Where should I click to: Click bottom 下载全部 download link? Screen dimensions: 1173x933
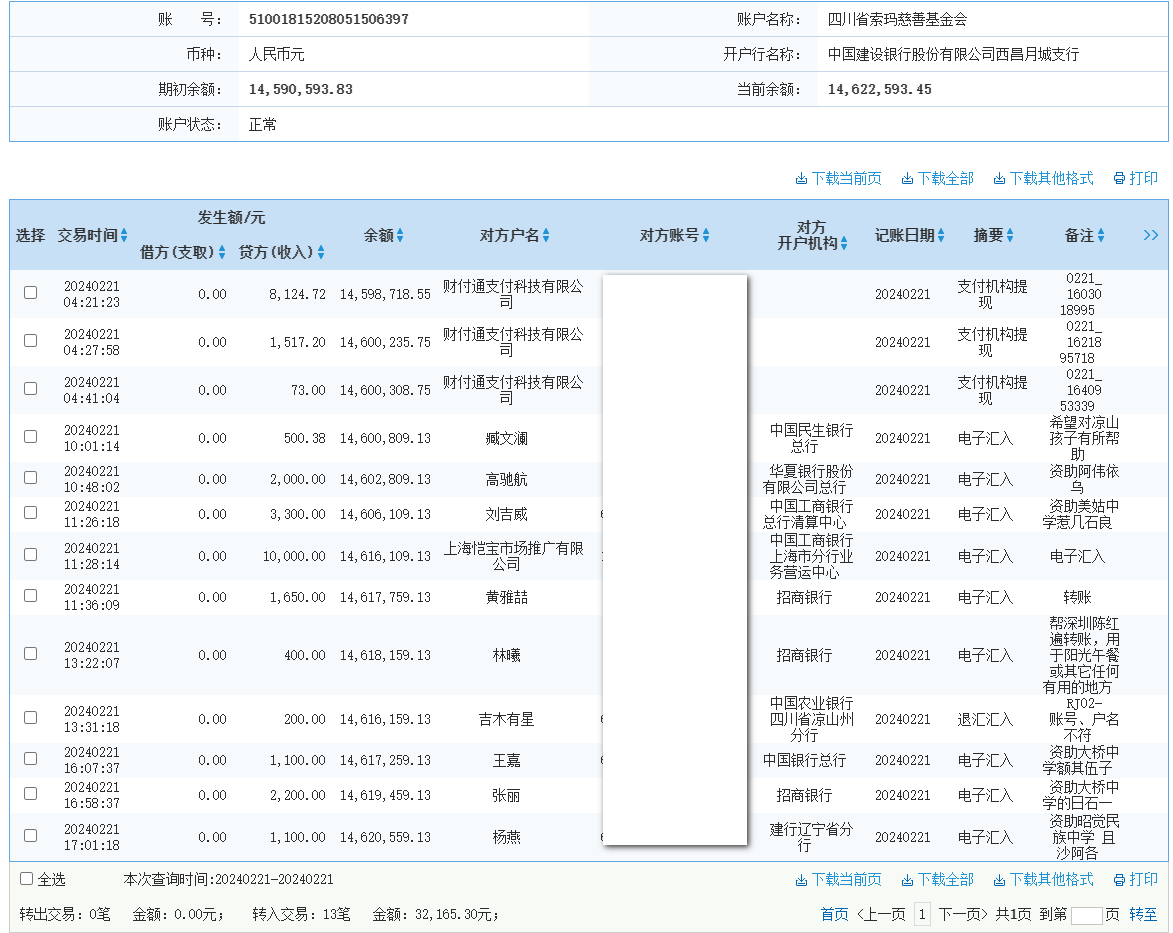[x=937, y=880]
